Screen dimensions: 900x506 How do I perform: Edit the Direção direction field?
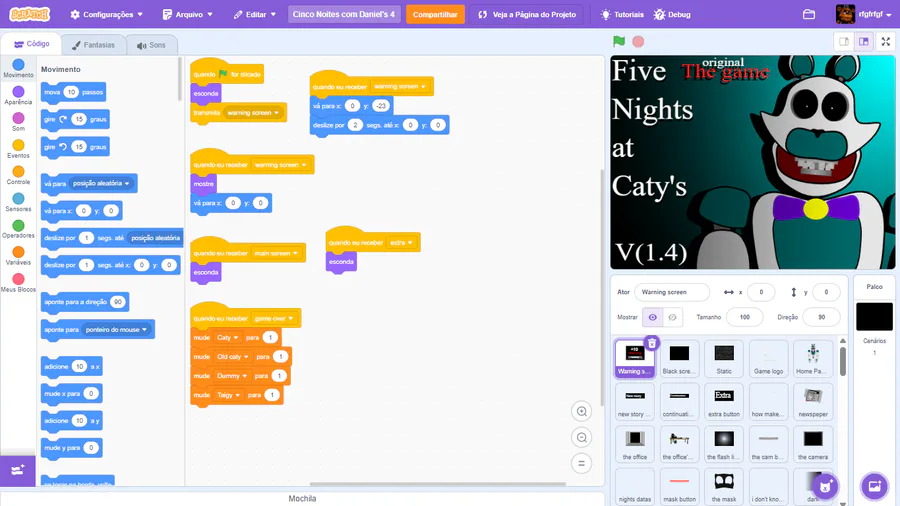[x=821, y=317]
